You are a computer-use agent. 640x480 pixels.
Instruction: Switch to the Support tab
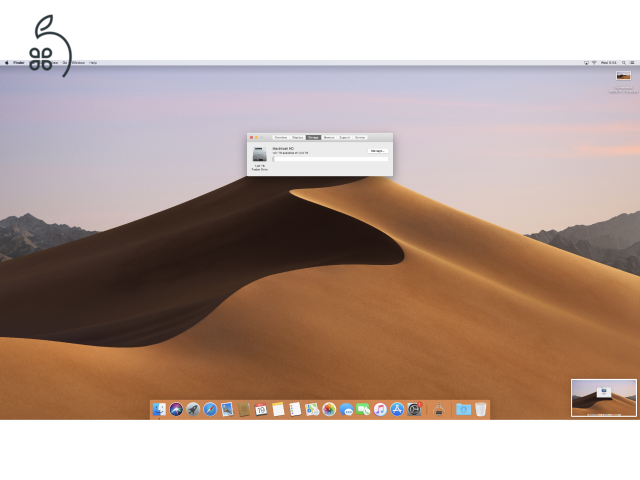click(x=344, y=138)
